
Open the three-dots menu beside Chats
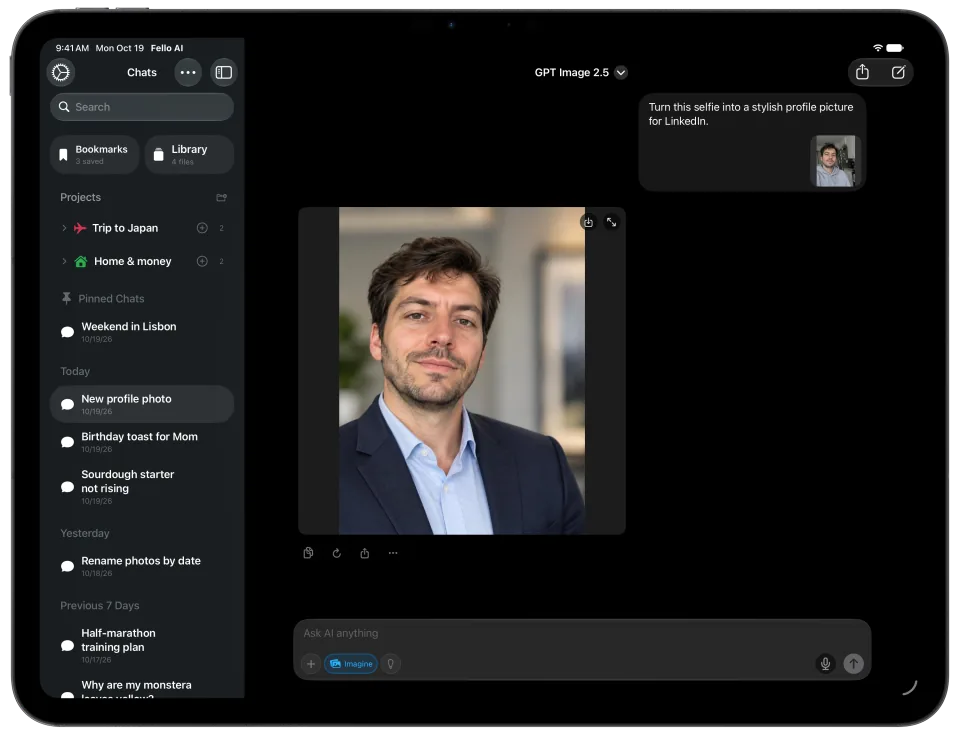188,72
